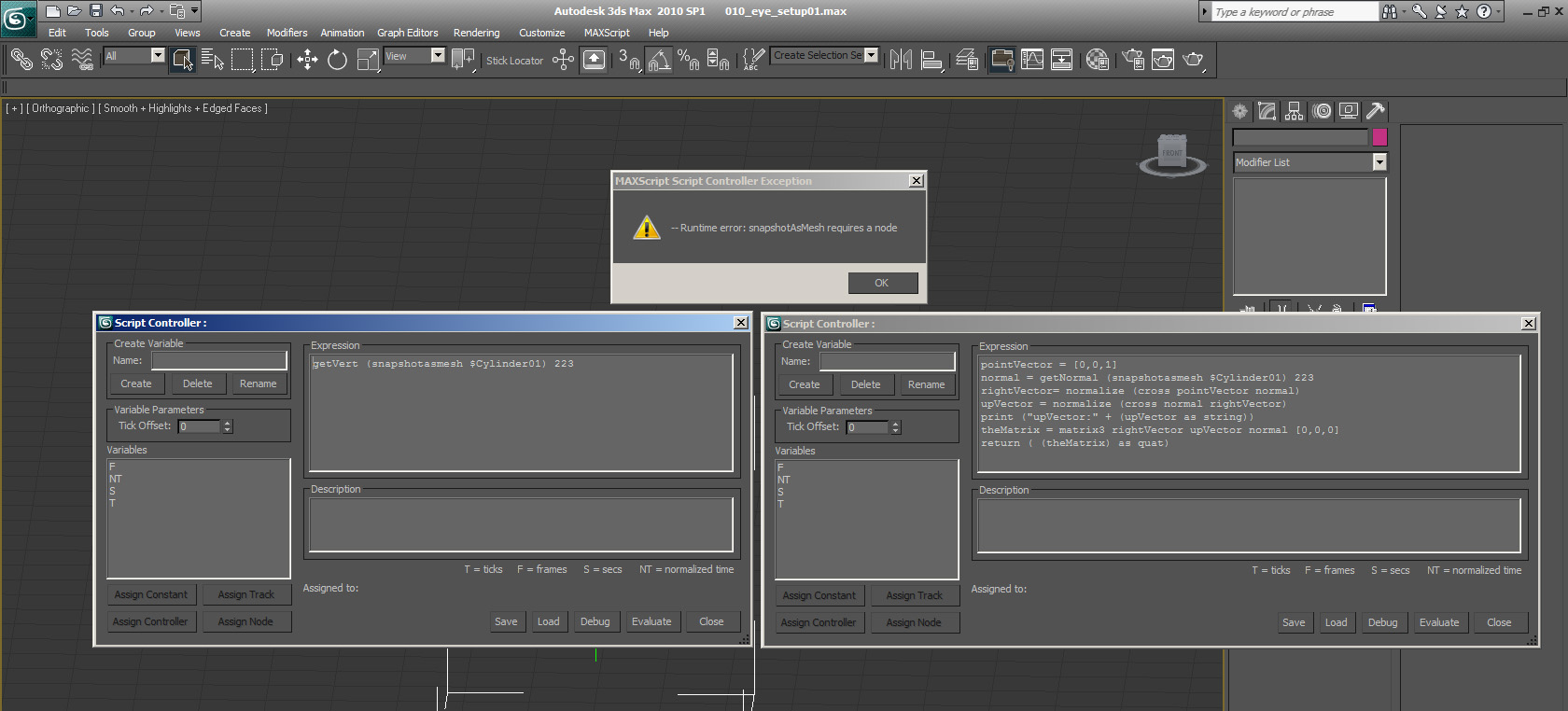The image size is (1568, 711).
Task: Toggle the Percent Snap button
Action: tap(689, 60)
